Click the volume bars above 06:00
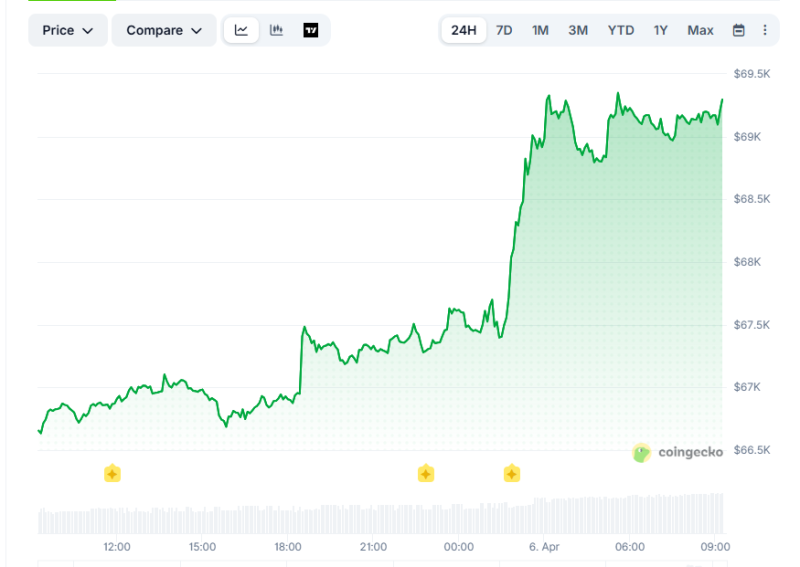 (x=630, y=514)
